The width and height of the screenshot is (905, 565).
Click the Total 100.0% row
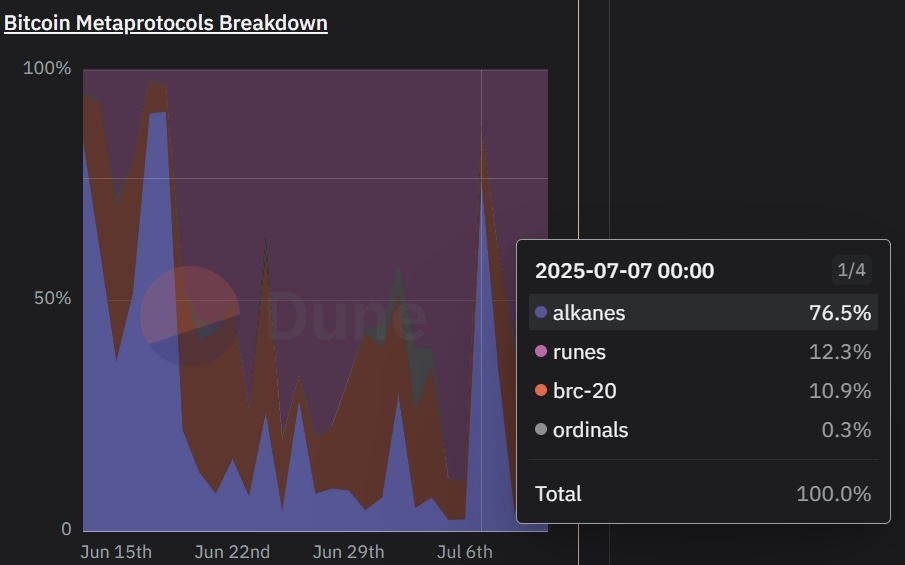click(x=703, y=493)
